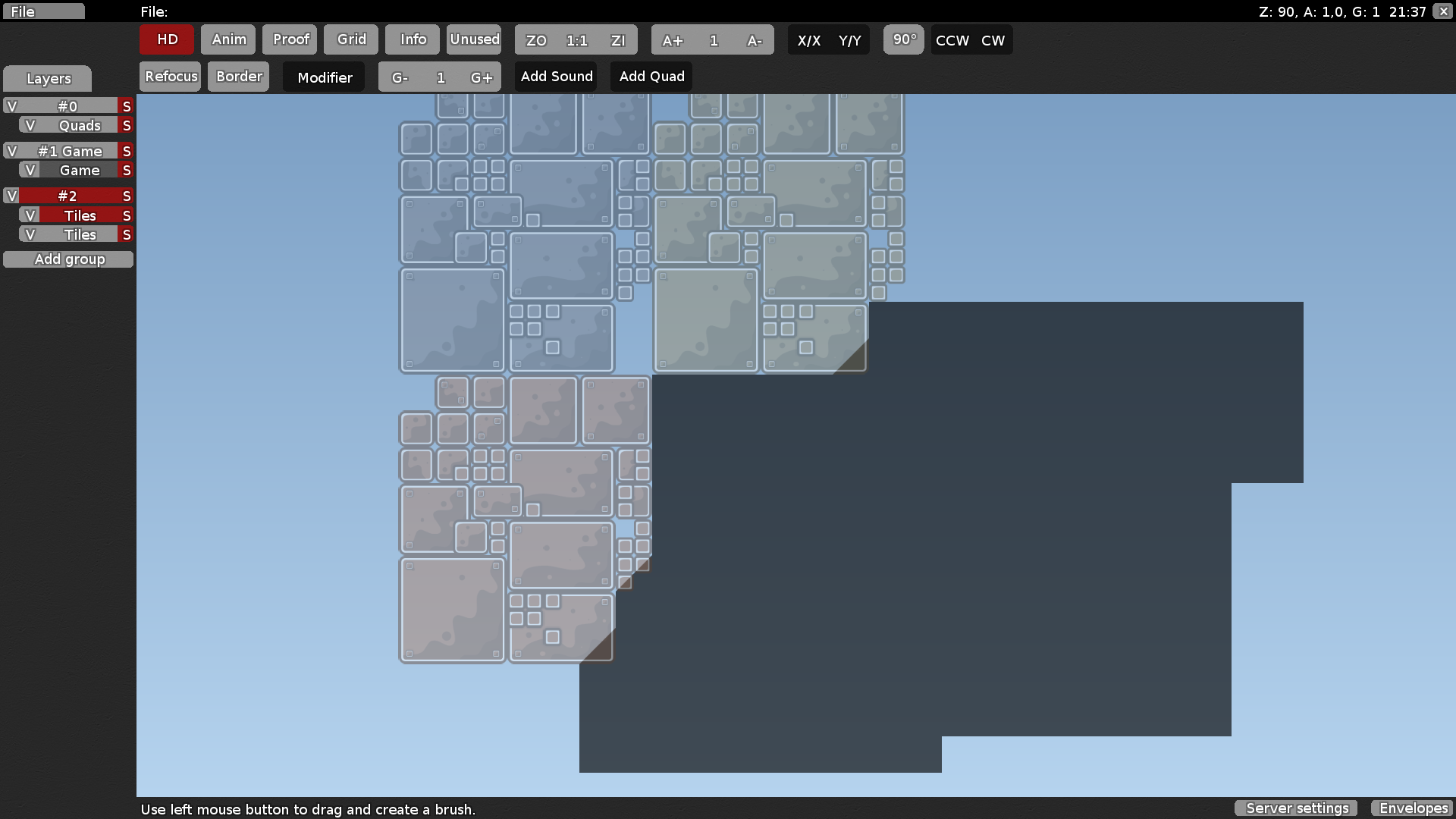The height and width of the screenshot is (819, 1456).
Task: Open the Modifier options popup
Action: pyautogui.click(x=325, y=77)
